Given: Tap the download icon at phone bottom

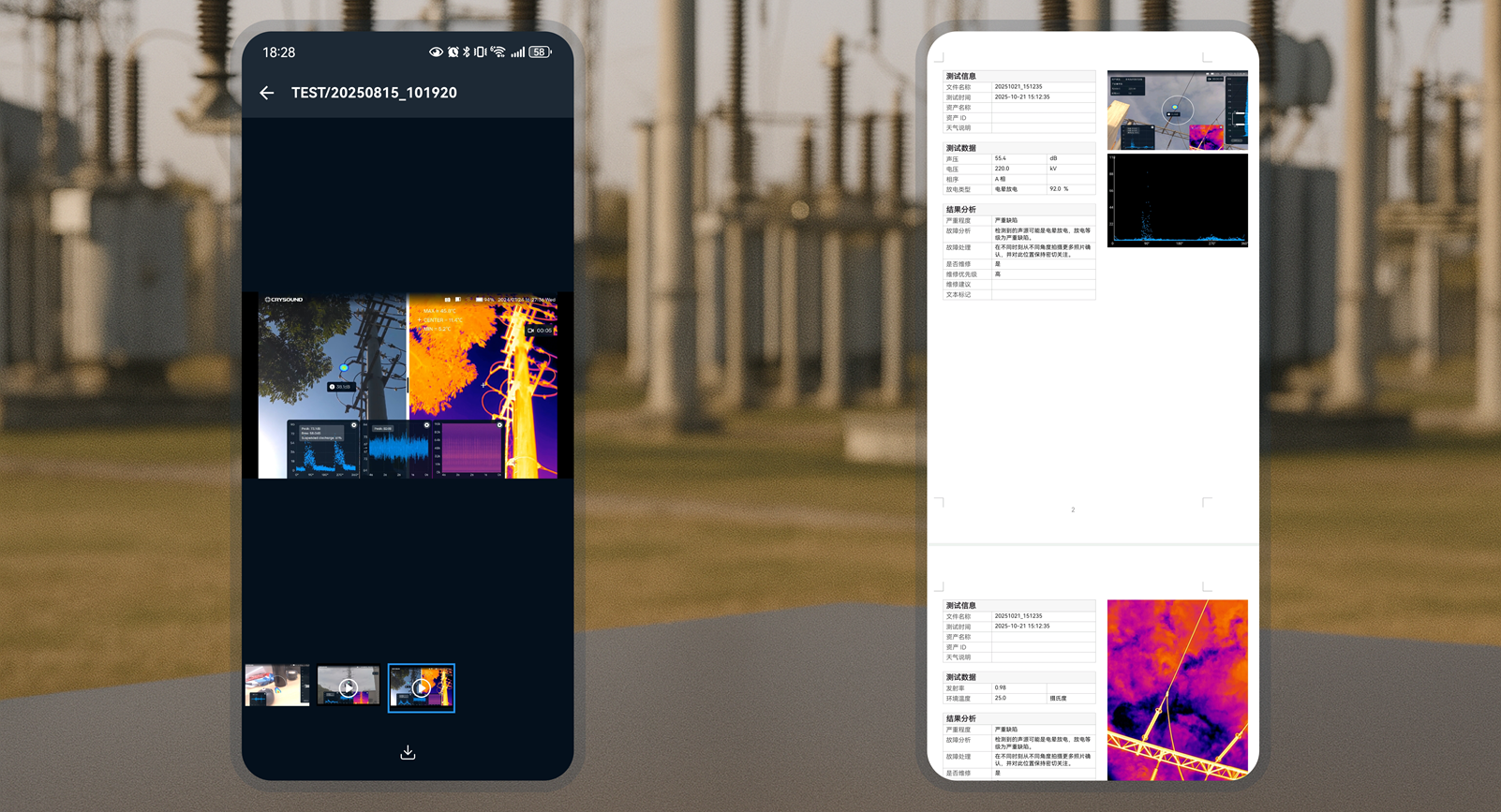Looking at the screenshot, I should (408, 753).
